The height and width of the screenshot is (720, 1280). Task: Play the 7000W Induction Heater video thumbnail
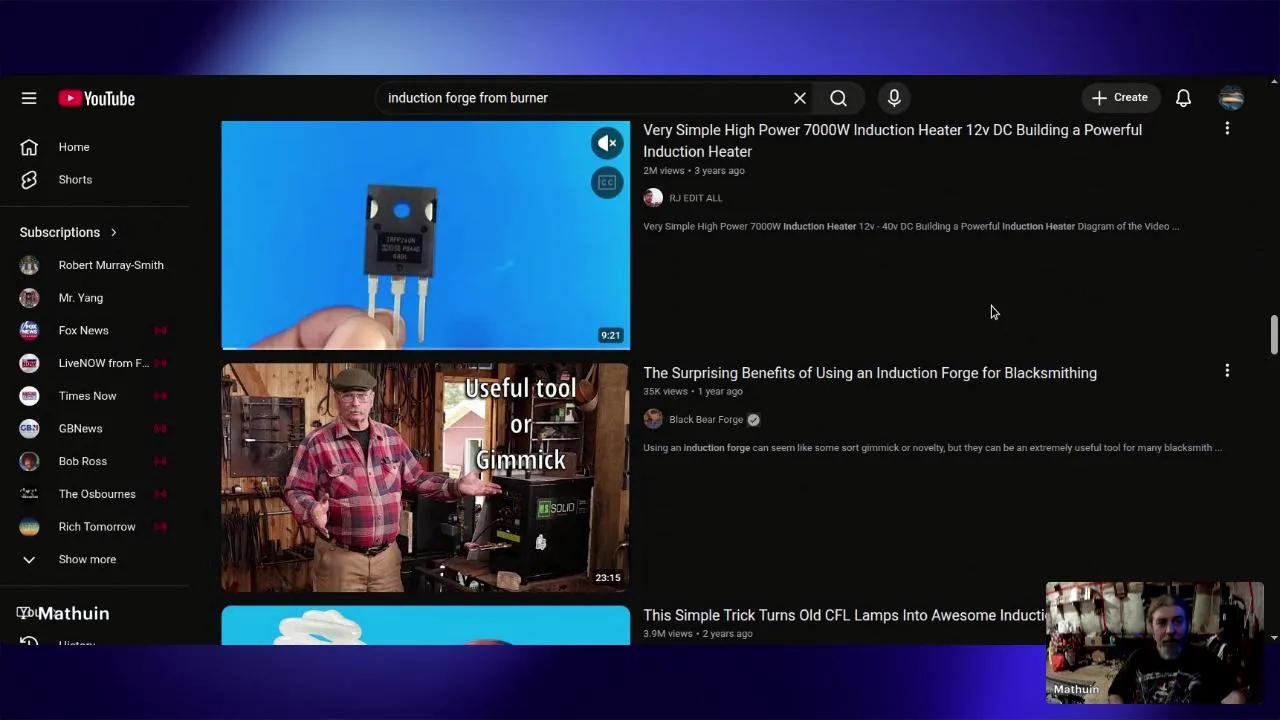[426, 235]
